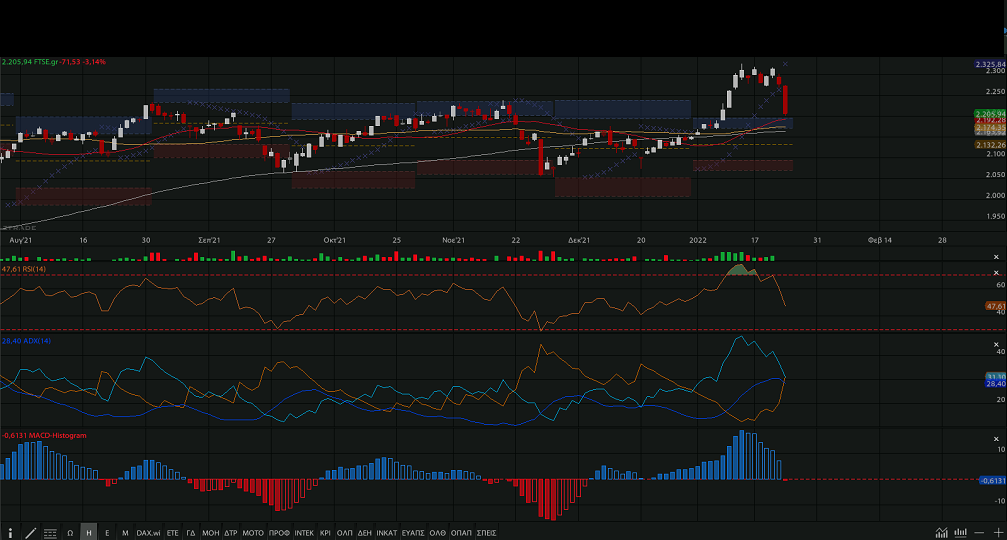Viewport: 1007px width, 540px height.
Task: Load the ΔΤΡ symbol chart
Action: tap(231, 533)
